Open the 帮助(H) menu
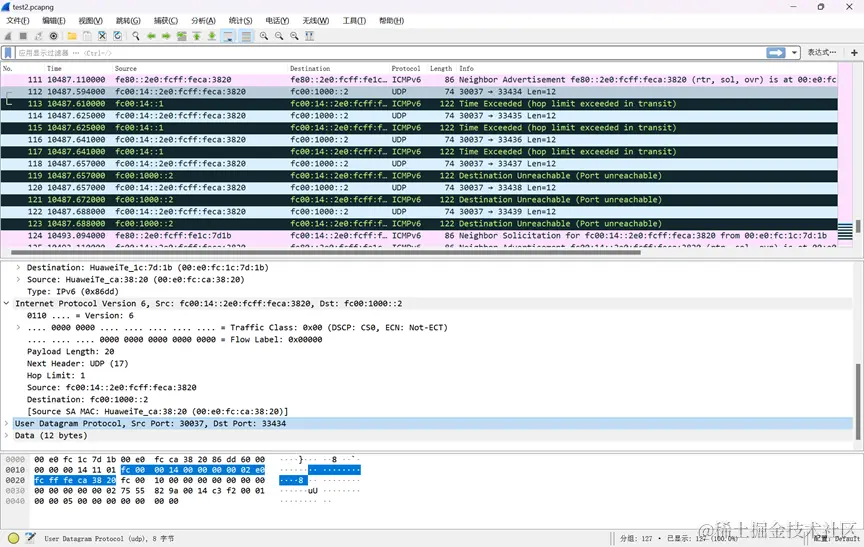 (391, 20)
